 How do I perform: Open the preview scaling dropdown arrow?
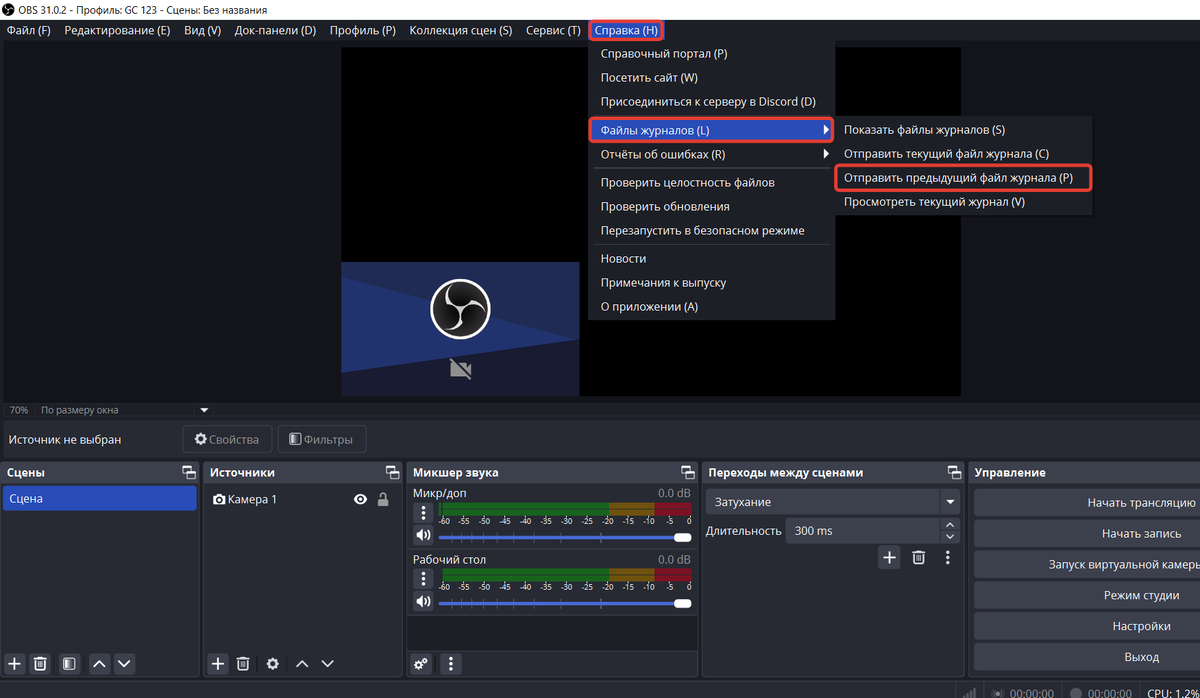(204, 410)
